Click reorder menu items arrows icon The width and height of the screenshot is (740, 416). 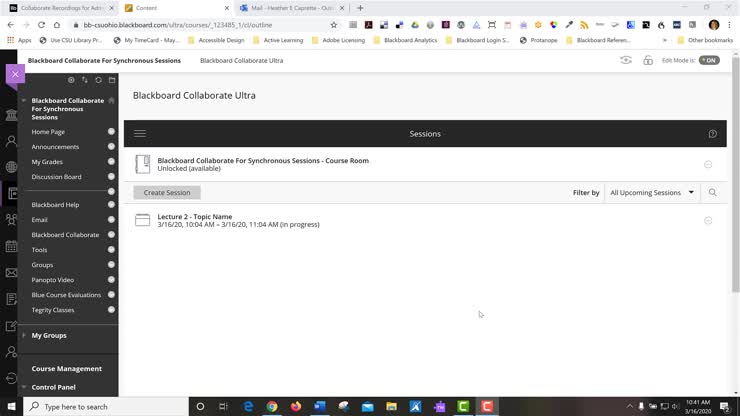click(84, 80)
